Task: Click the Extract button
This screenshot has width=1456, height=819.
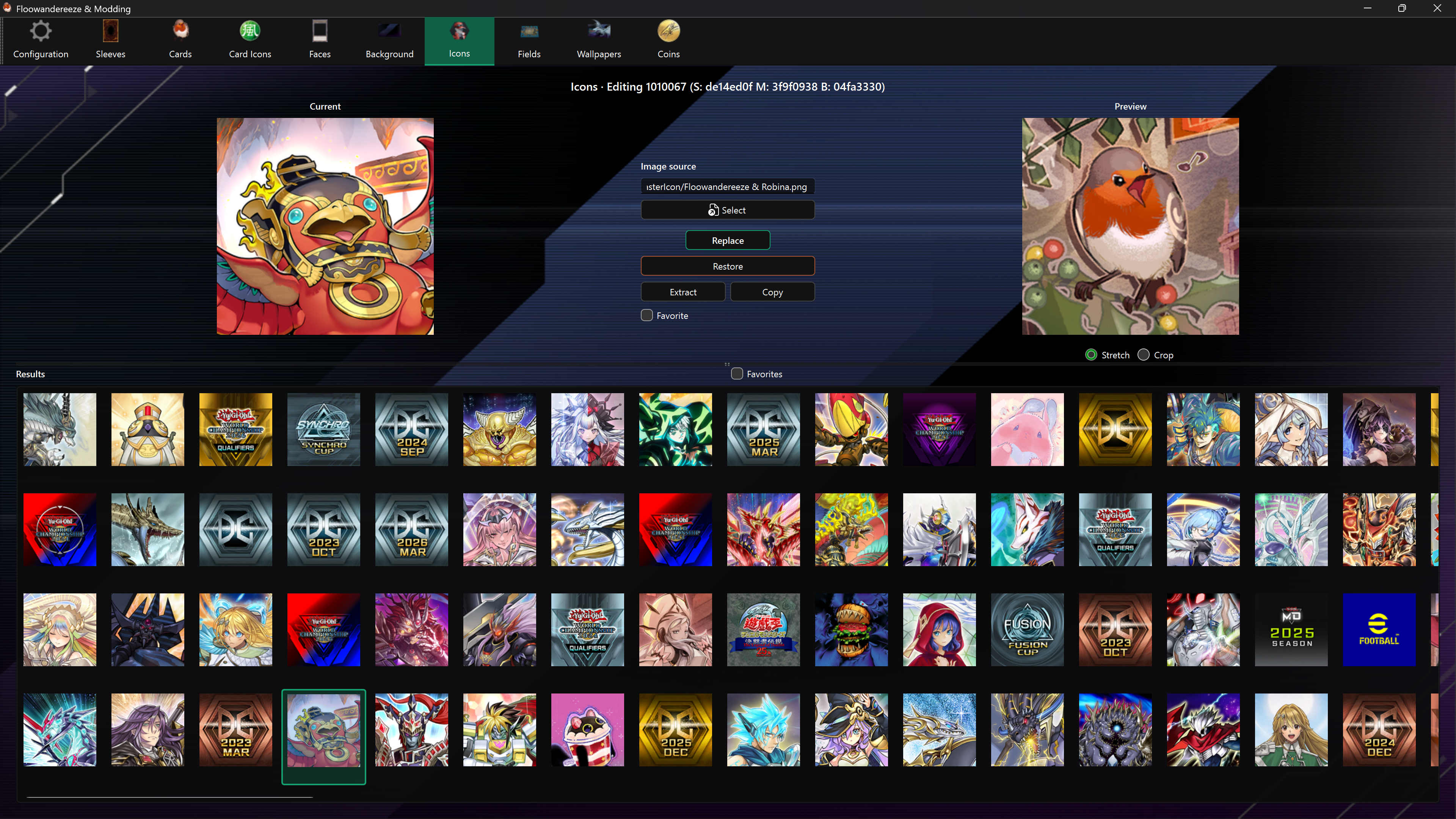Action: (x=683, y=292)
